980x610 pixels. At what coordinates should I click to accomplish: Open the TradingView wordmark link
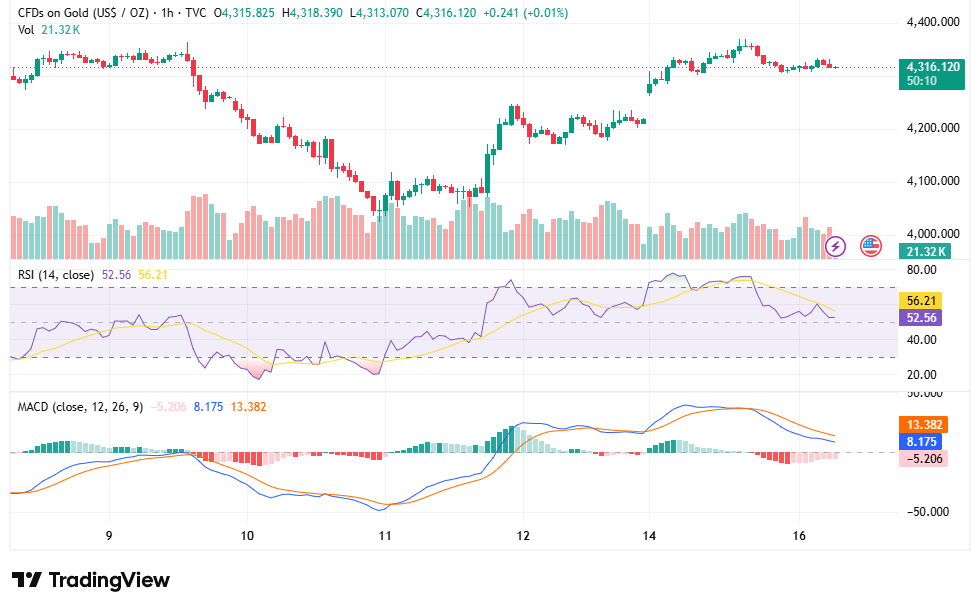tap(109, 580)
